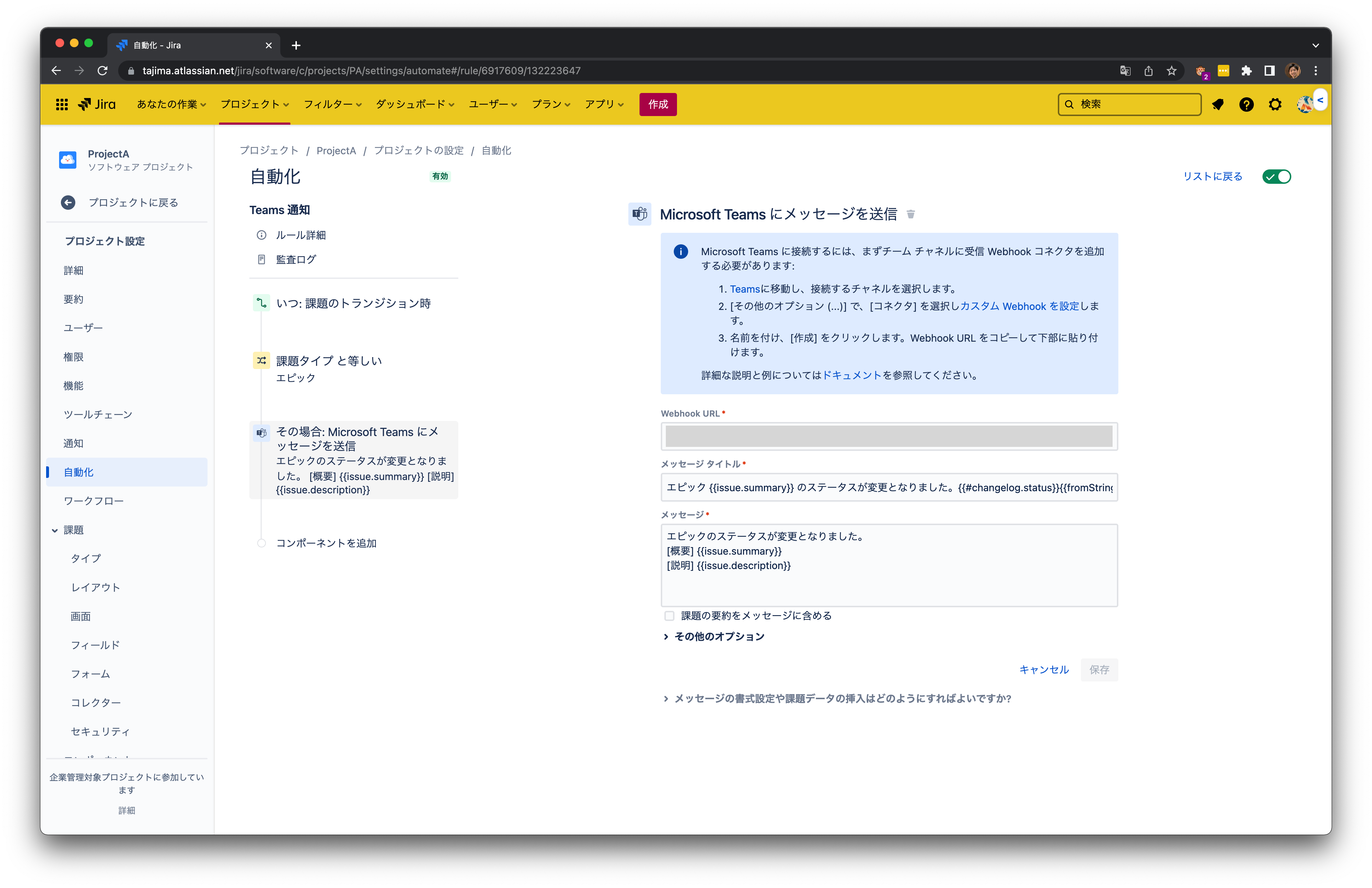
Task: Select 自動化 in the sidebar
Action: coord(127,473)
